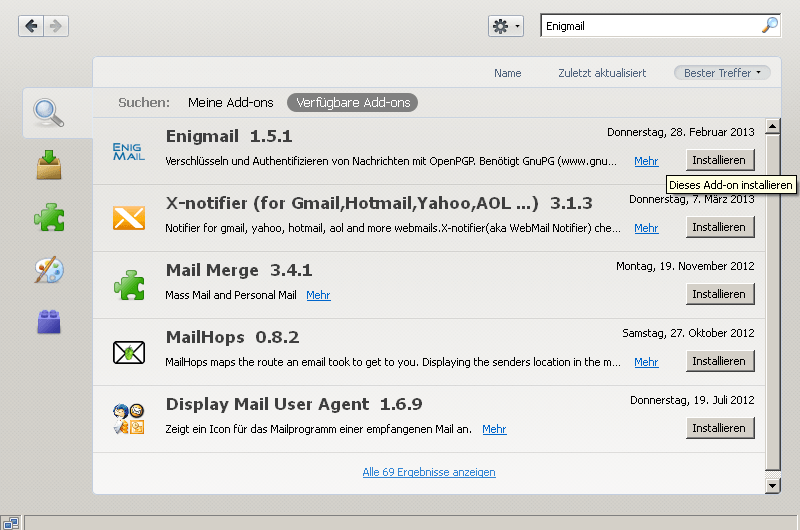Install the Enigmail 1.5.1 add-on
Screen dimensions: 800x530
(x=719, y=160)
